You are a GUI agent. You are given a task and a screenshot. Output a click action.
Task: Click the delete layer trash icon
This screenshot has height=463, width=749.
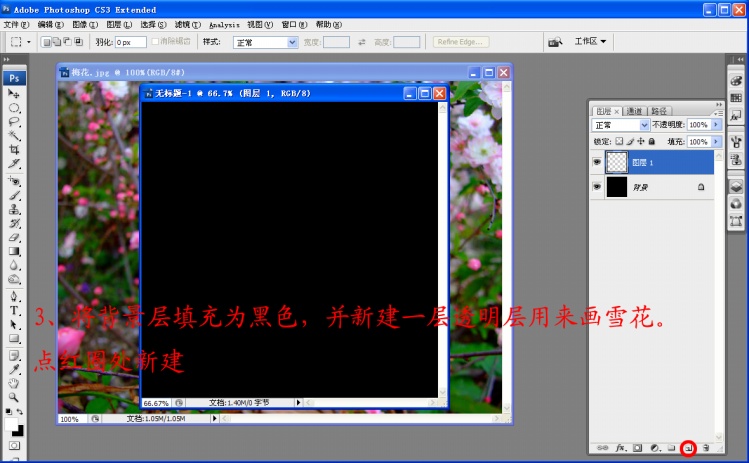705,448
